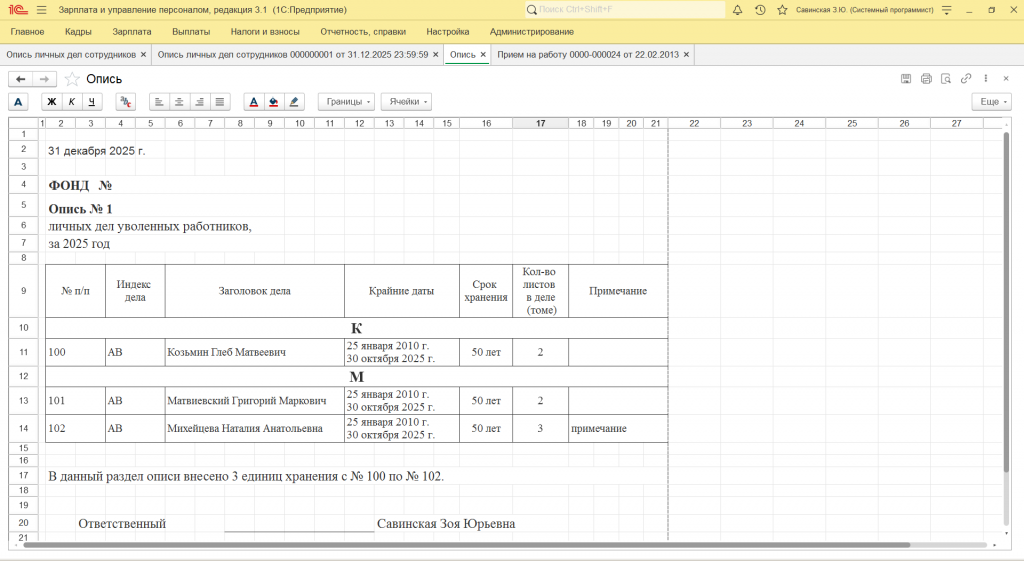Click the print icon
The width and height of the screenshot is (1024, 561).
pyautogui.click(x=926, y=79)
